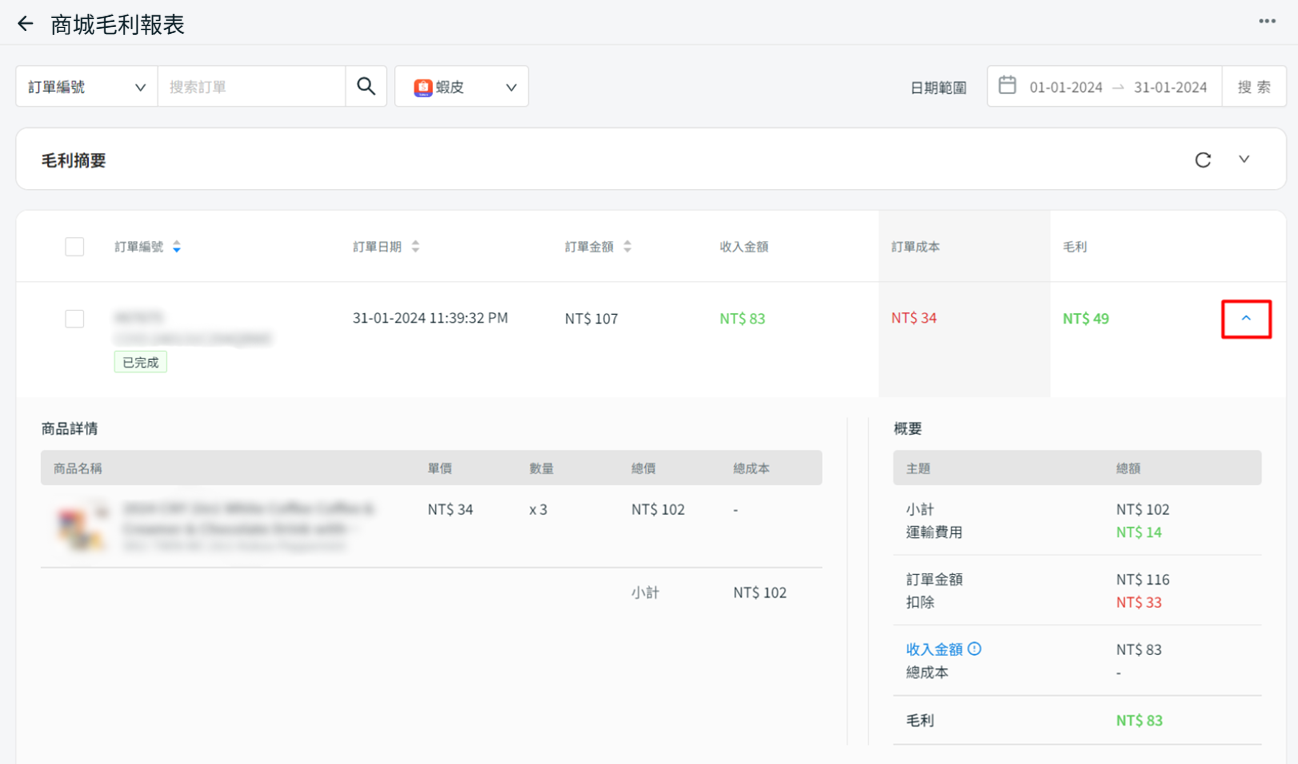Click the product thumbnail image
The width and height of the screenshot is (1298, 764).
pos(82,526)
